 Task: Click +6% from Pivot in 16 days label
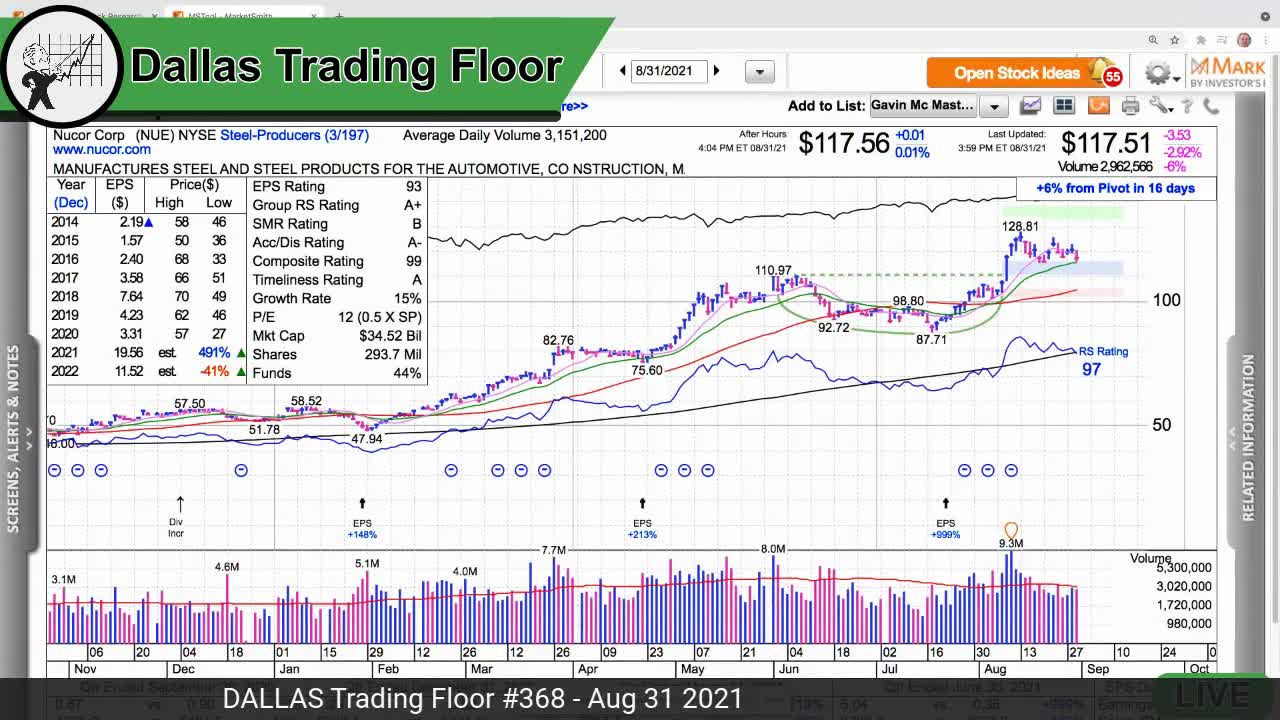(x=1115, y=188)
